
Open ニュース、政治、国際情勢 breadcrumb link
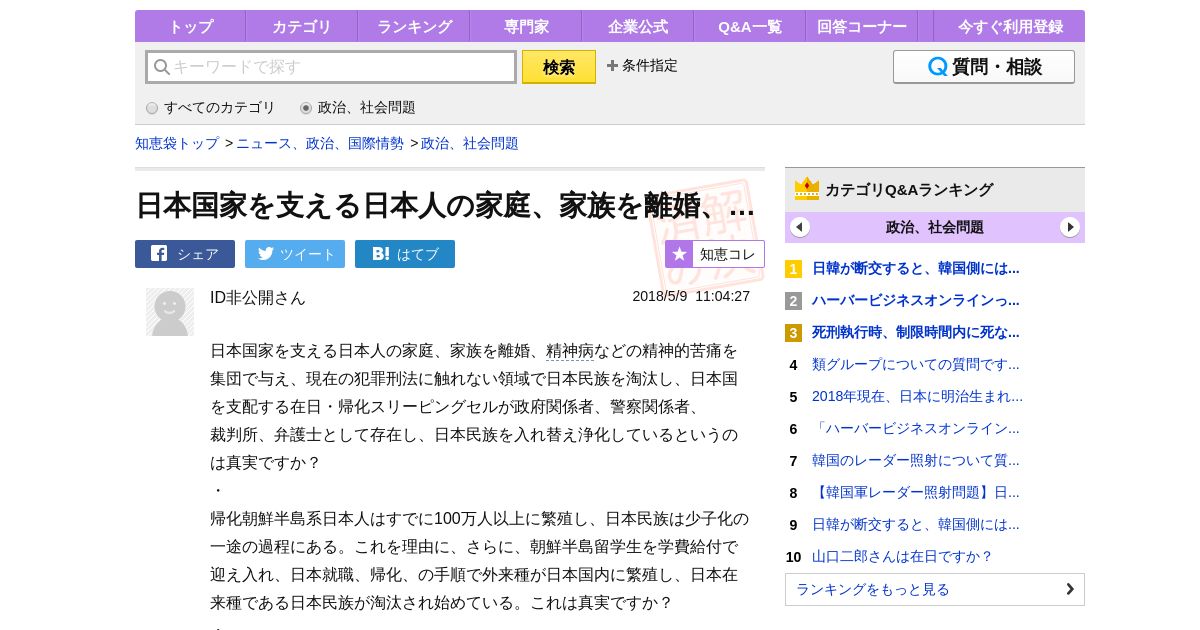320,143
